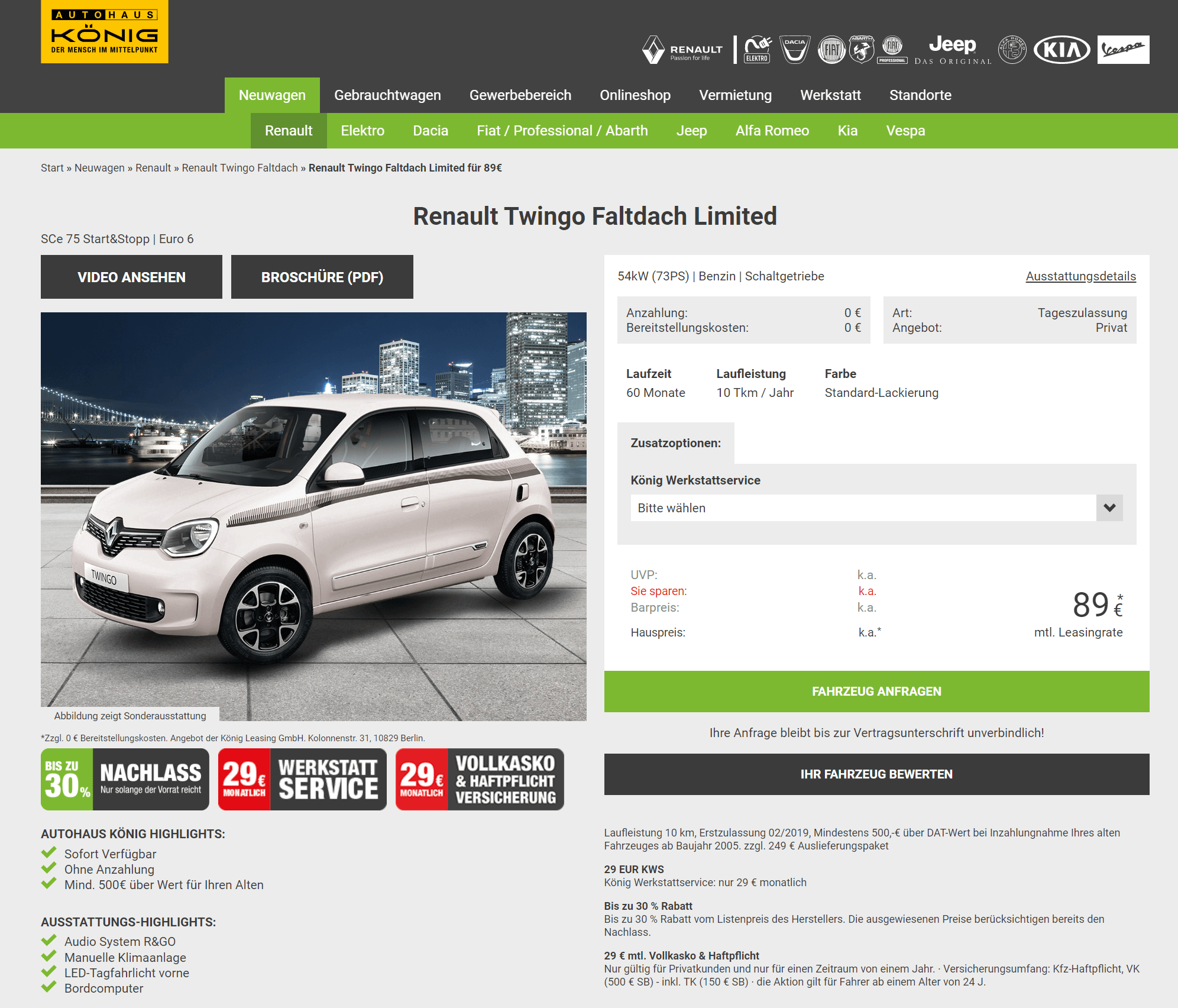Download the BROSCHÜRE (PDF)
1178x1008 pixels.
(x=322, y=277)
